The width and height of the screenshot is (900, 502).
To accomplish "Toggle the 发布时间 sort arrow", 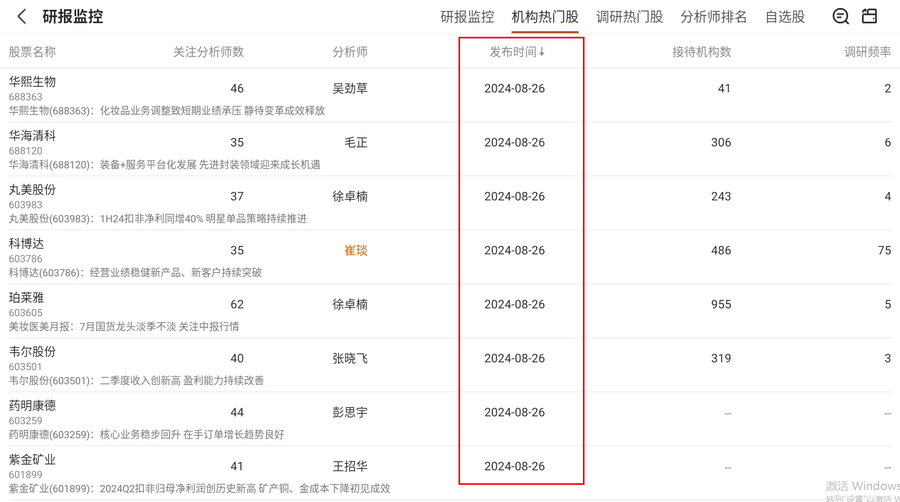I will click(x=542, y=52).
